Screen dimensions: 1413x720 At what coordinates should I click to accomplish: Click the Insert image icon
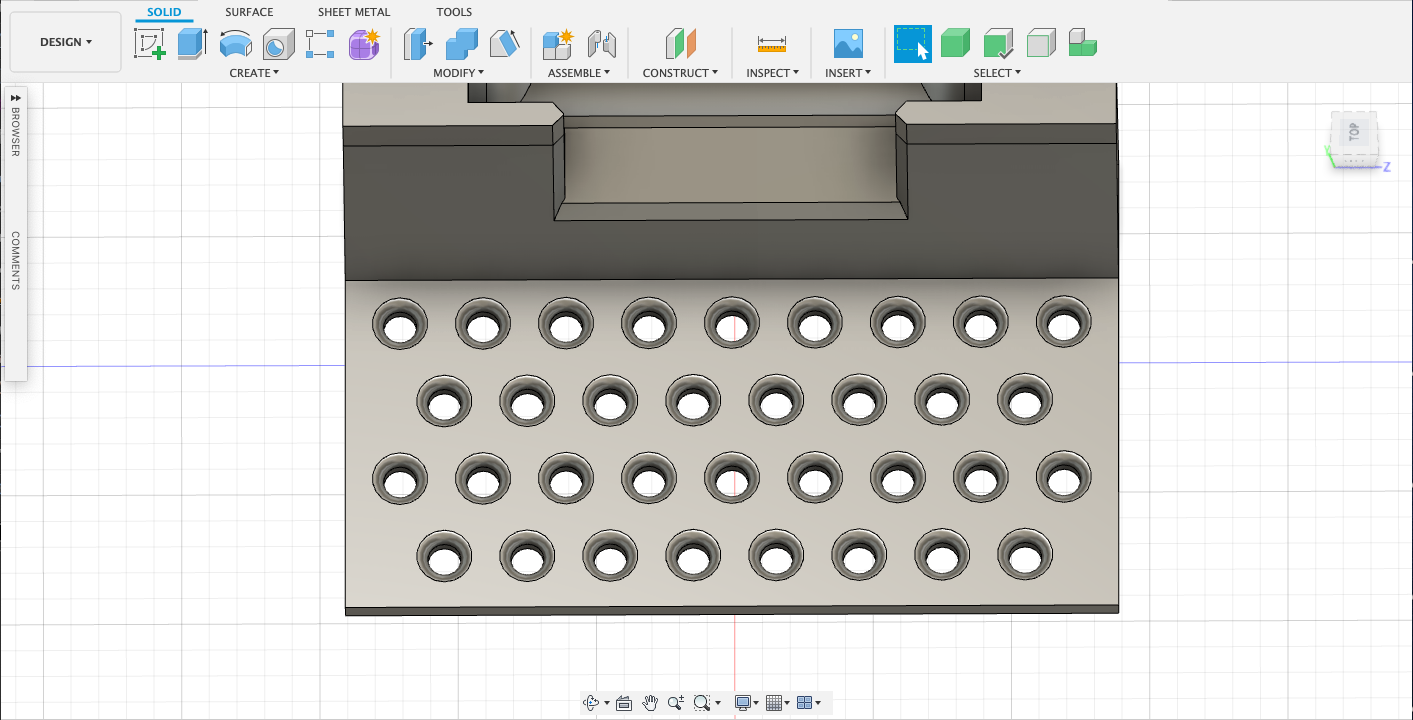[x=848, y=44]
